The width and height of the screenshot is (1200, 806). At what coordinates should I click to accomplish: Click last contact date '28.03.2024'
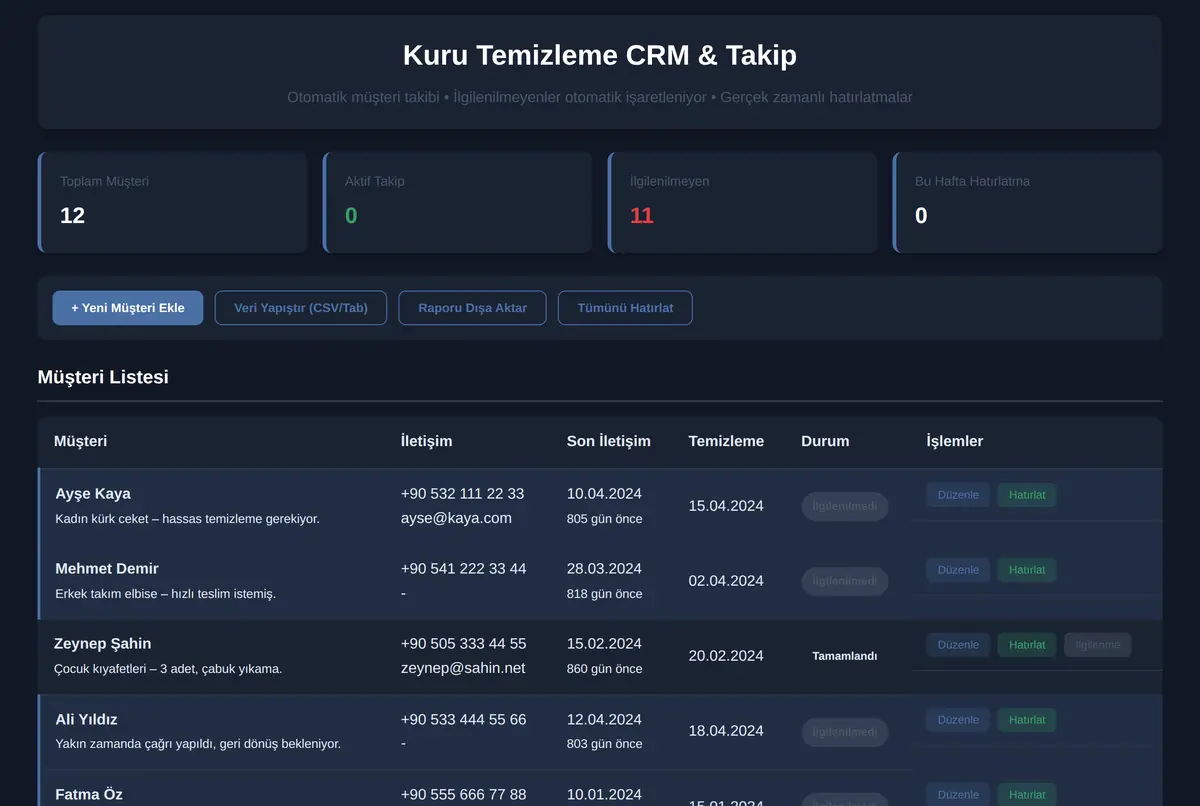click(x=604, y=568)
